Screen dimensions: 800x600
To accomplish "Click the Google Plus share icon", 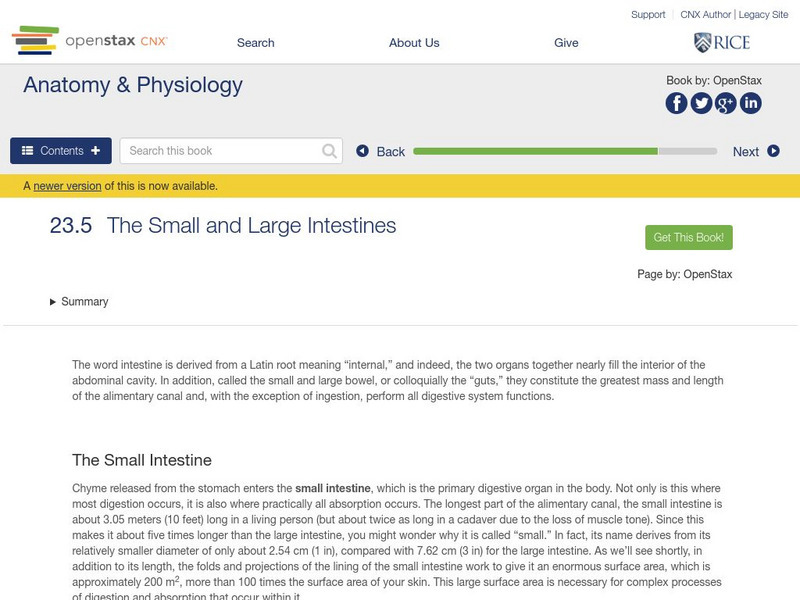I will pos(726,103).
